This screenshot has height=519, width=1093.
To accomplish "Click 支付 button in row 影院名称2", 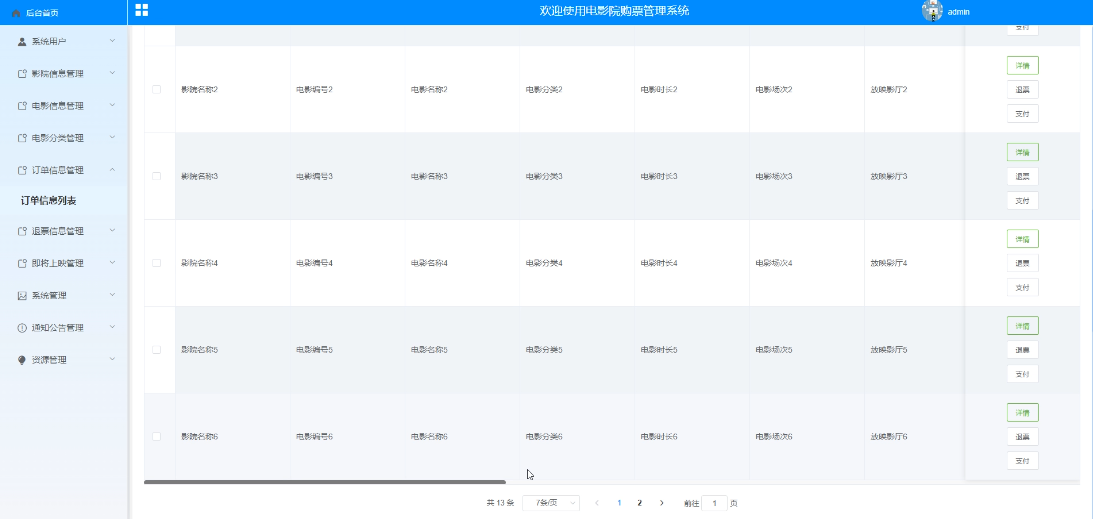I will [x=1023, y=114].
